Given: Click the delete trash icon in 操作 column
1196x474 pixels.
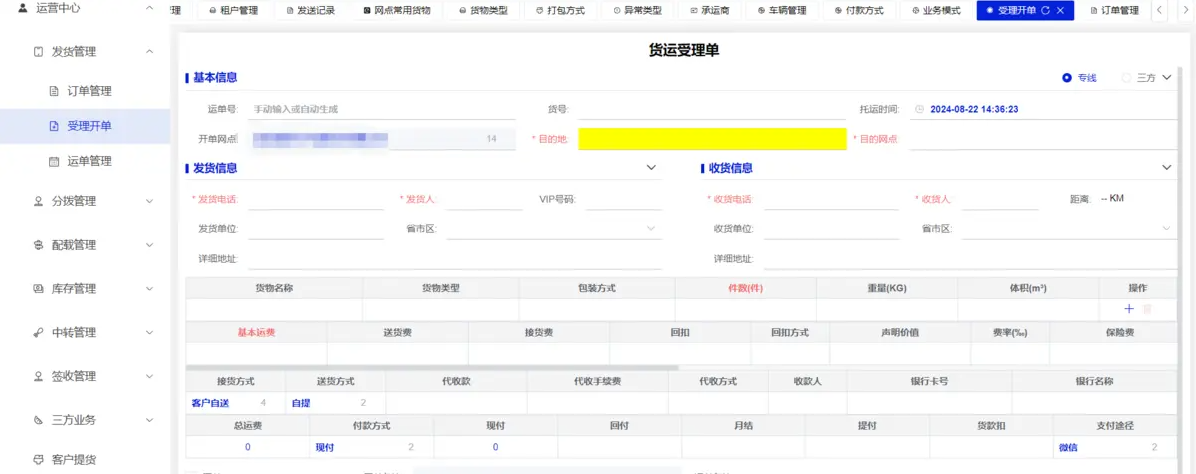Looking at the screenshot, I should (x=1147, y=310).
